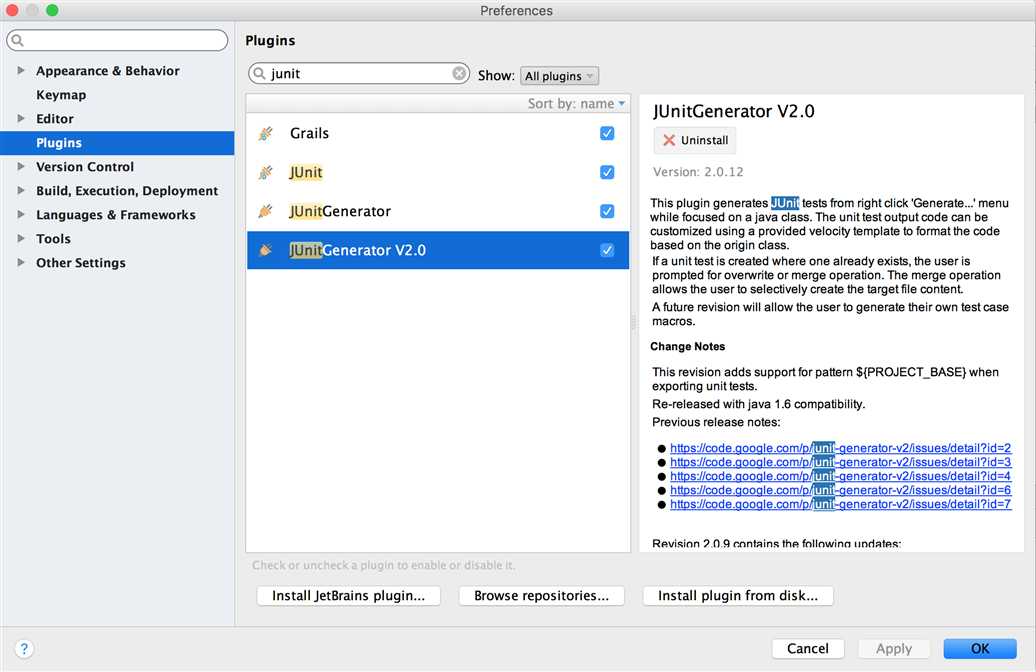
Task: Open the Sort by name dropdown
Action: [575, 104]
